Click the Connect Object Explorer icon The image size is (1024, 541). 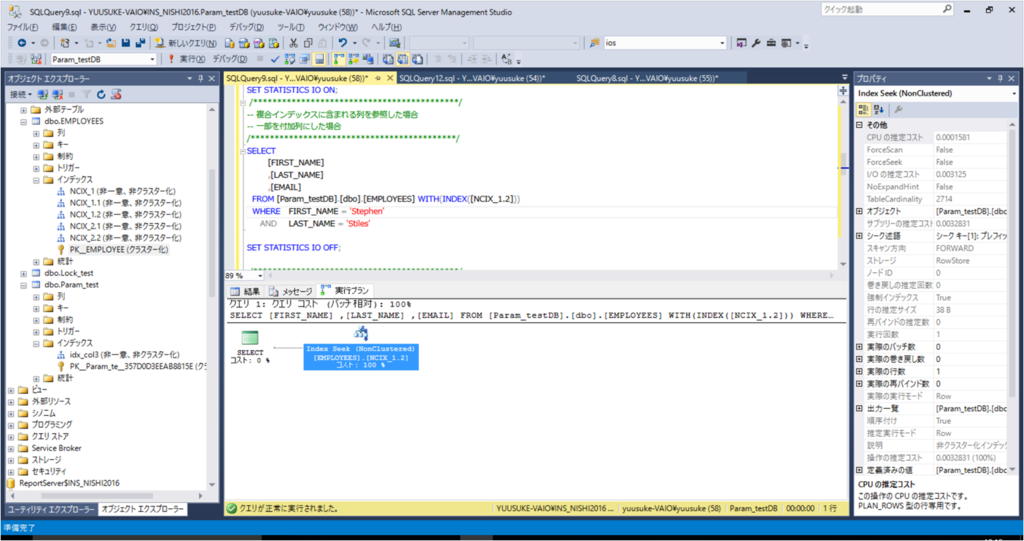43,95
